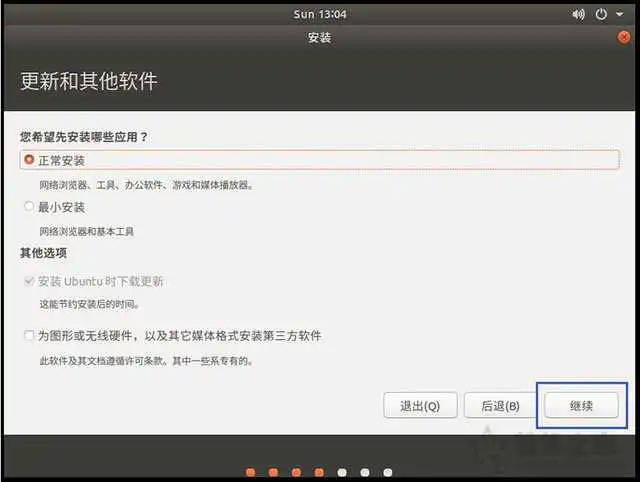
Task: Click the 其他选项 section label
Action: click(x=43, y=253)
